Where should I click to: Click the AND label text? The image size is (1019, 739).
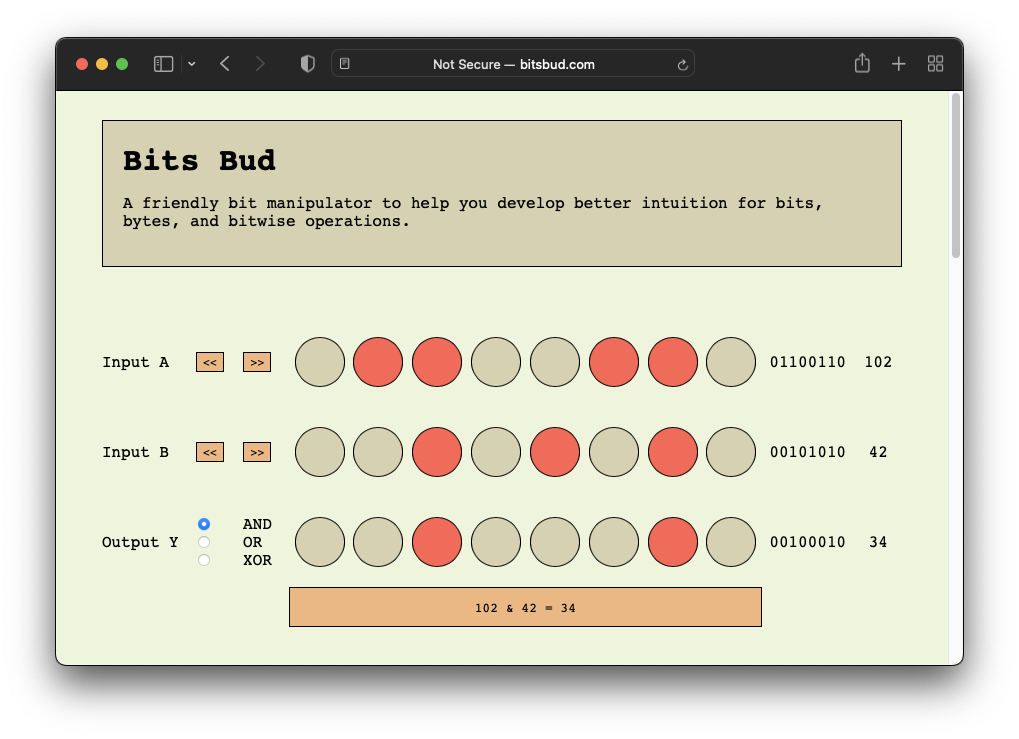click(257, 524)
